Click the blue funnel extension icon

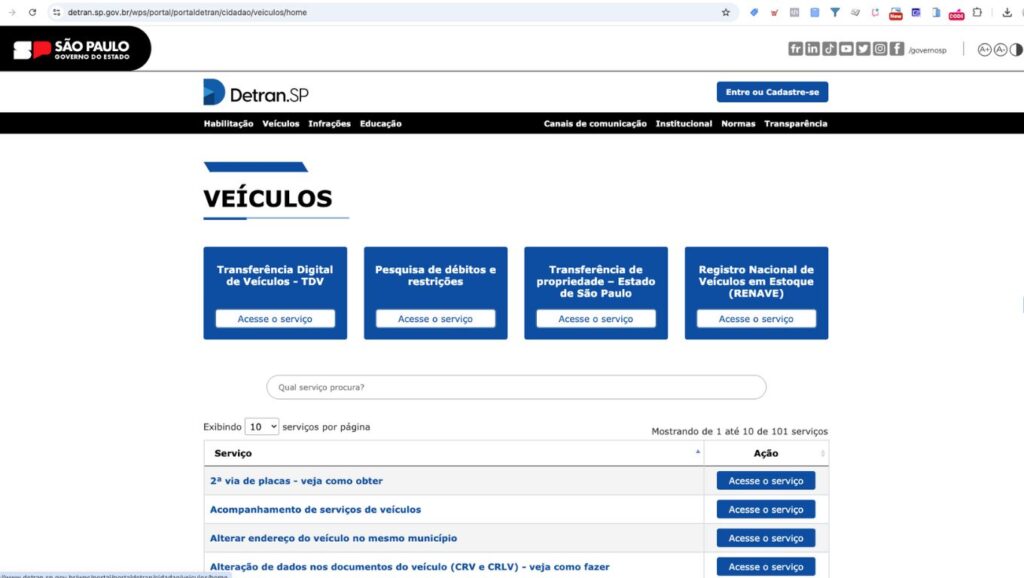[835, 12]
